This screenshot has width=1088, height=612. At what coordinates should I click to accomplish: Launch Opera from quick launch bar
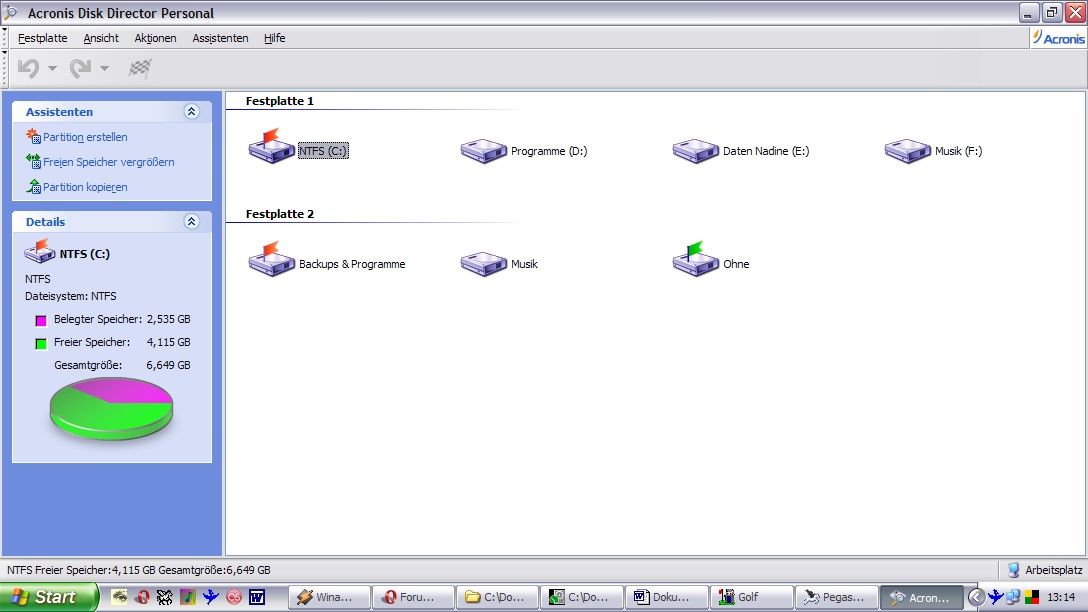tap(142, 597)
